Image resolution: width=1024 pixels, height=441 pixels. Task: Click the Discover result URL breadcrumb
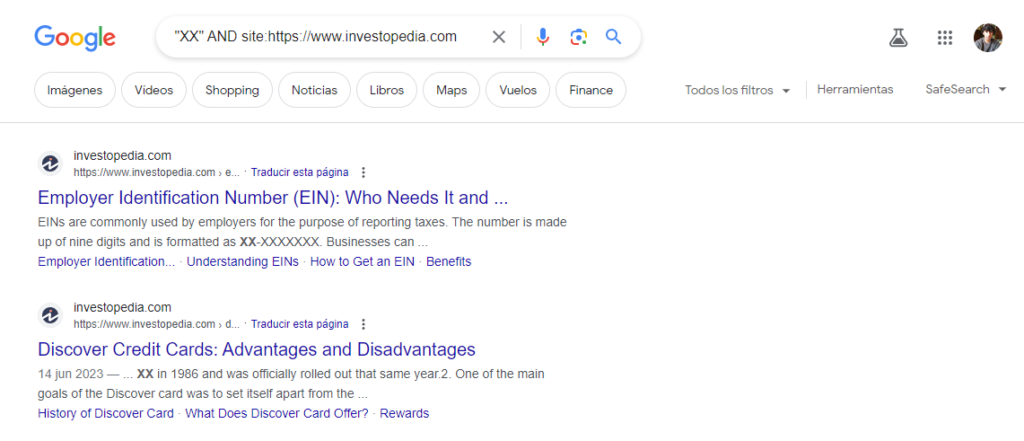click(x=157, y=324)
